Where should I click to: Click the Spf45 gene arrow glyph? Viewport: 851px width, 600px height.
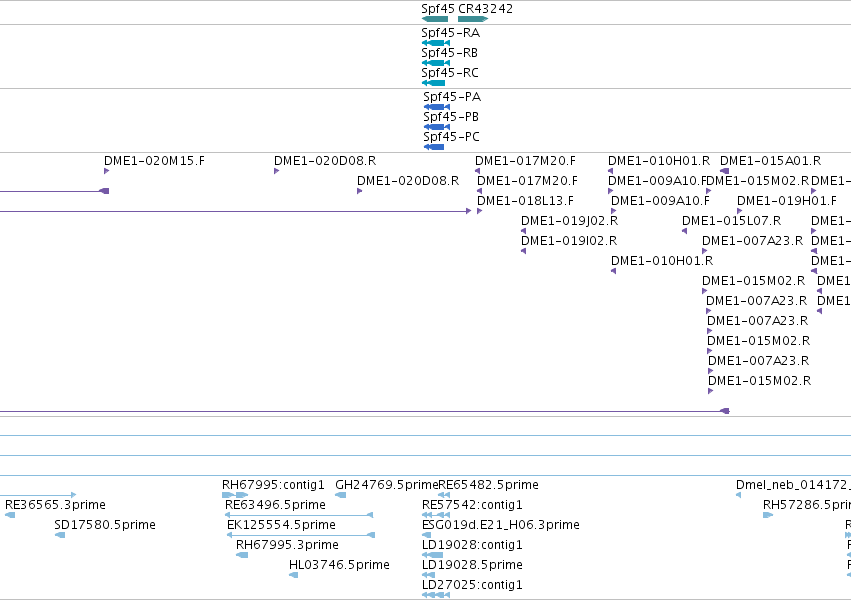pos(435,19)
